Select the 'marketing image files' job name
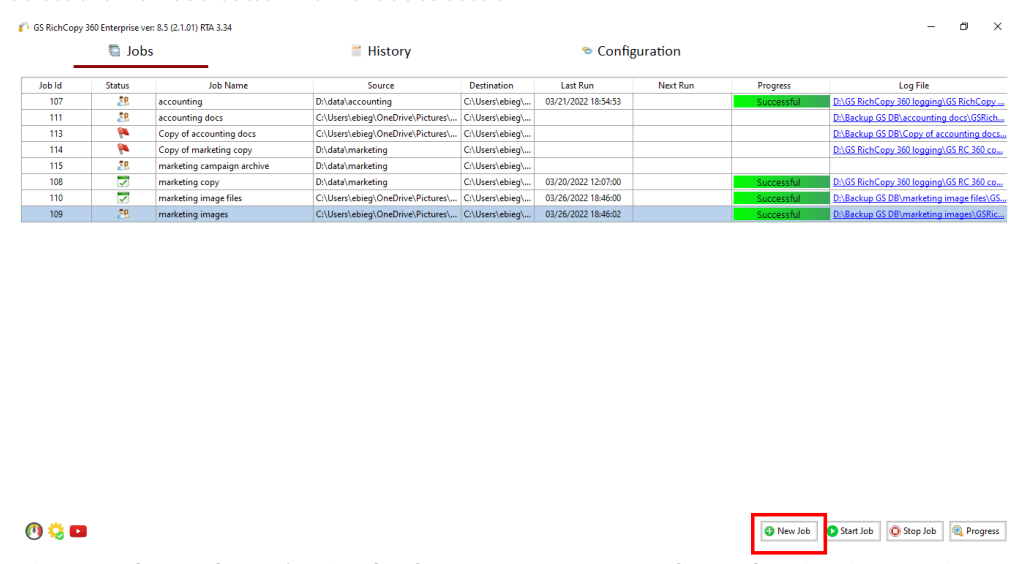Viewport: 1027px width, 564px height. [200, 198]
